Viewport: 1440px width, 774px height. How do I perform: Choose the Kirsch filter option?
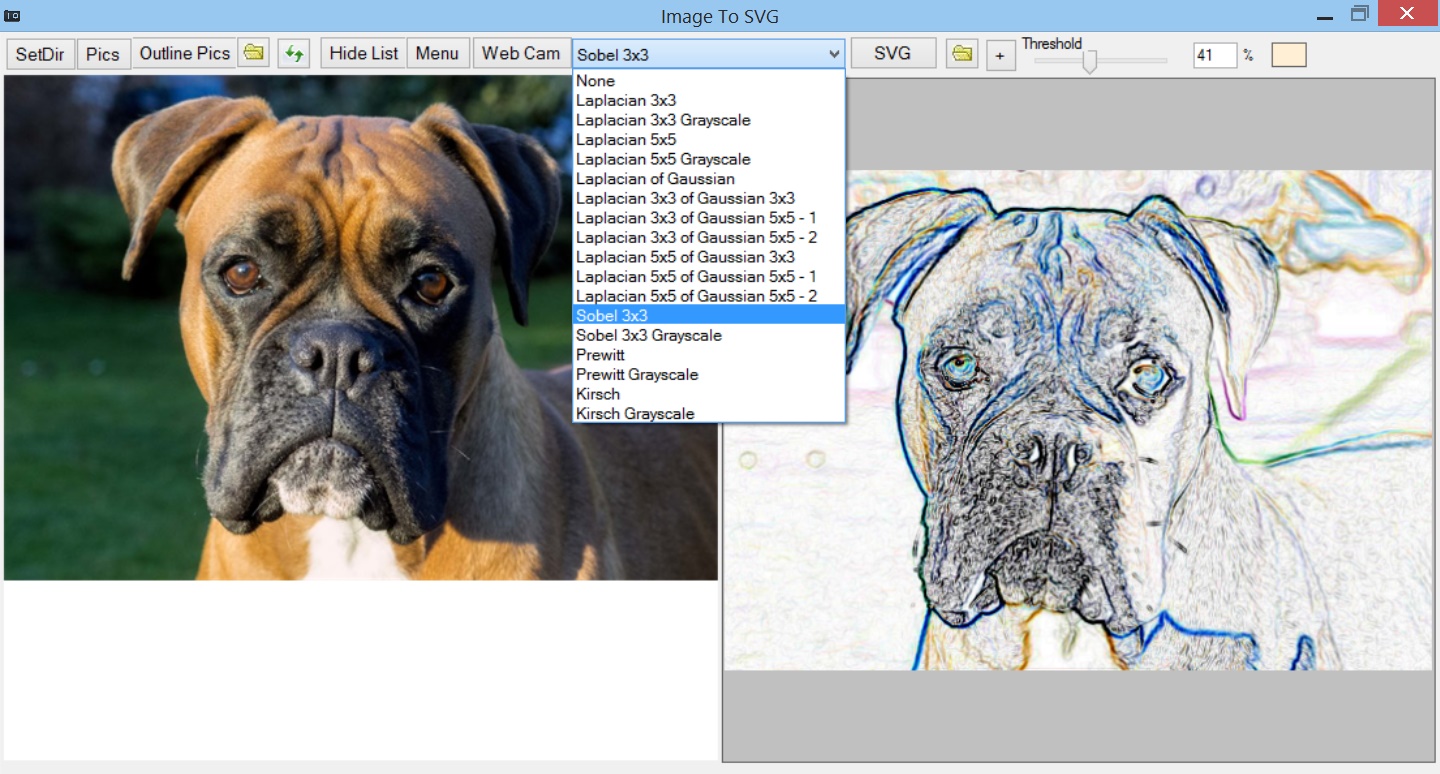click(x=709, y=394)
